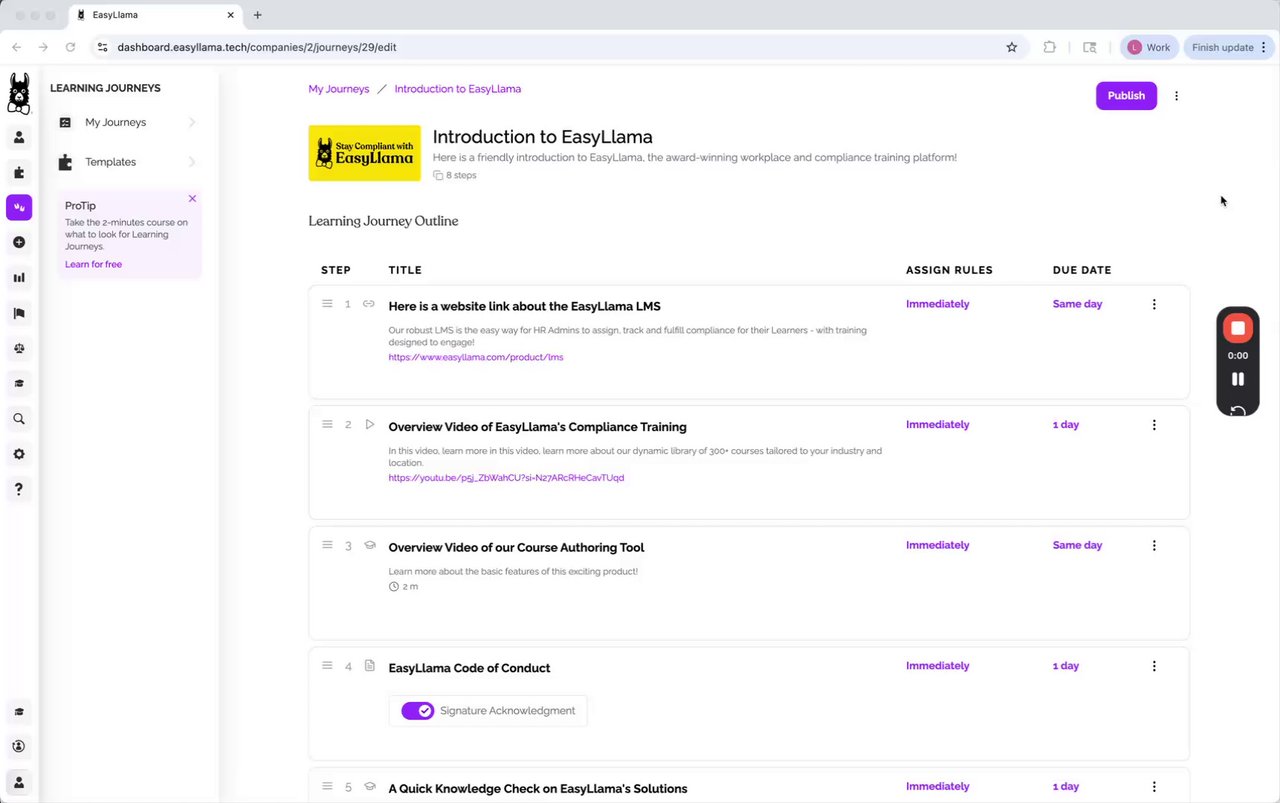Open the flag icon in sidebar
This screenshot has width=1280, height=803.
(x=19, y=313)
